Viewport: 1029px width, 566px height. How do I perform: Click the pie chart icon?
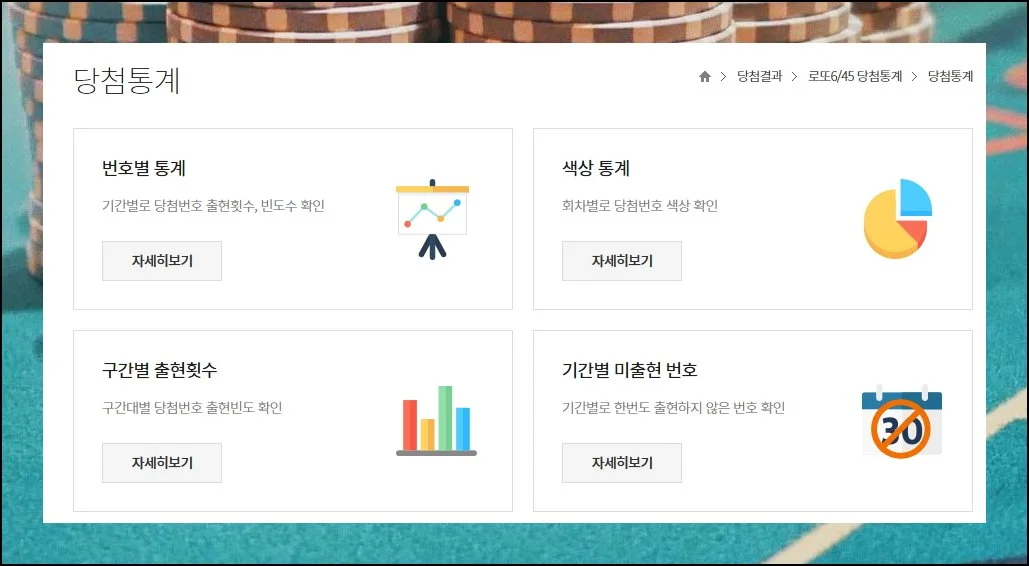point(897,219)
